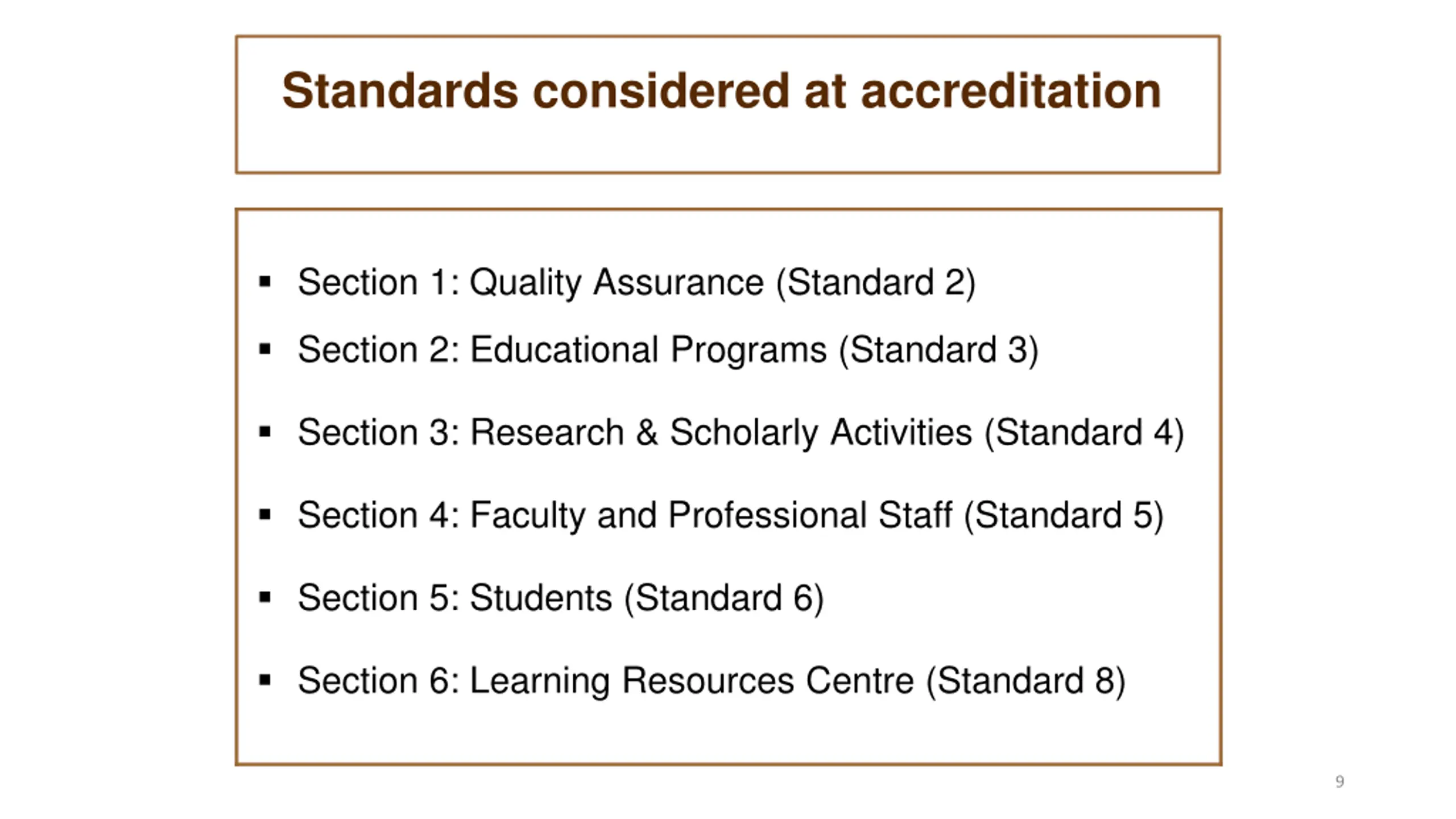This screenshot has height=819, width=1456.
Task: Select the bullet marker before Section 4
Action: point(264,515)
